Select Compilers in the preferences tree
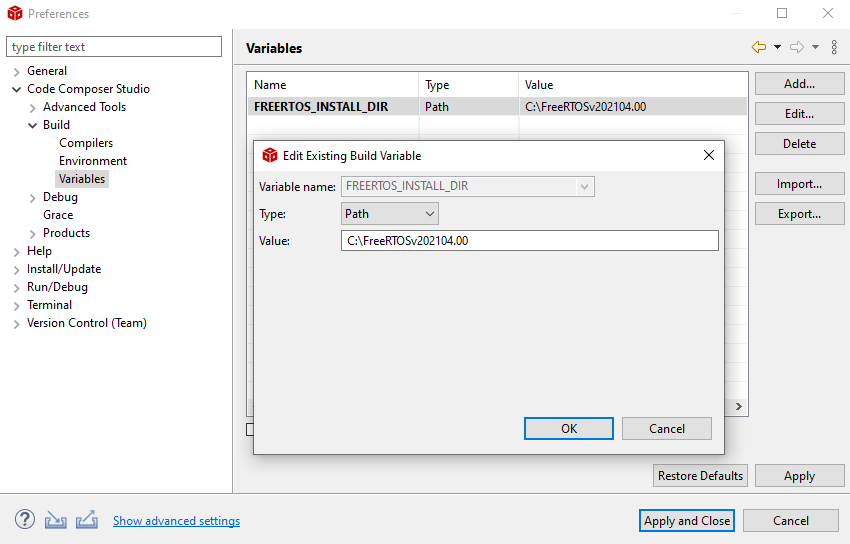 [x=86, y=143]
